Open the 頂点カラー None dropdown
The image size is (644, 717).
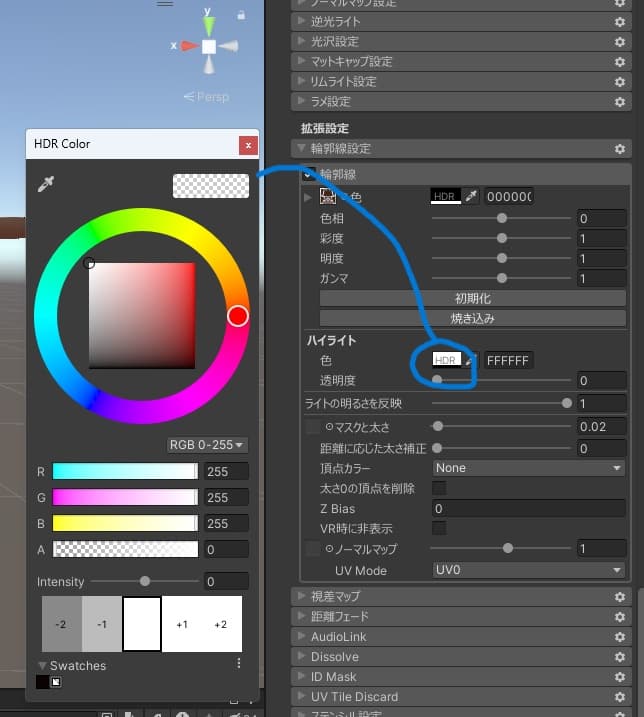click(x=528, y=468)
